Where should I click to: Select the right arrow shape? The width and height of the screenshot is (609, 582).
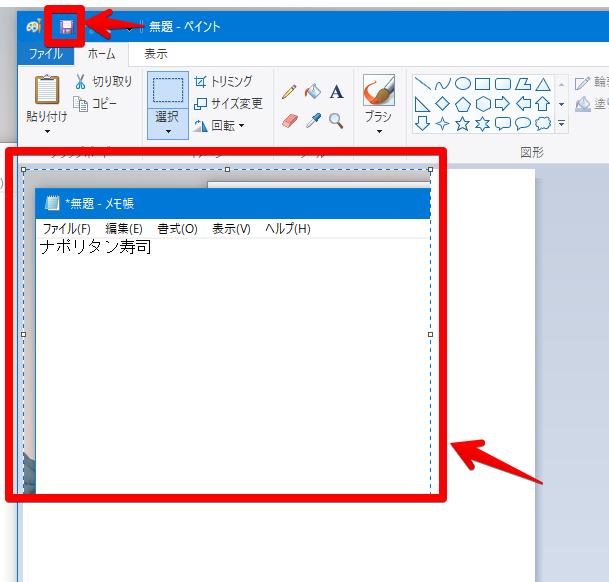(x=502, y=104)
